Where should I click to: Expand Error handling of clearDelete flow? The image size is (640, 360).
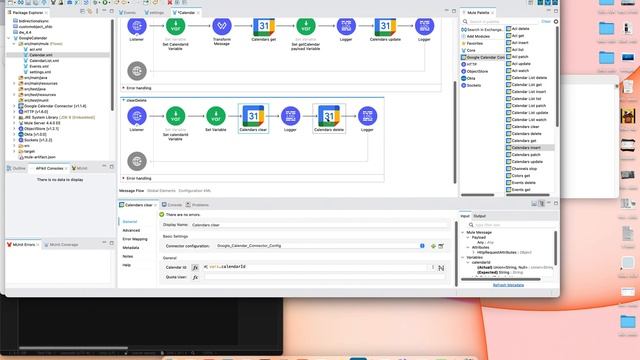click(124, 178)
